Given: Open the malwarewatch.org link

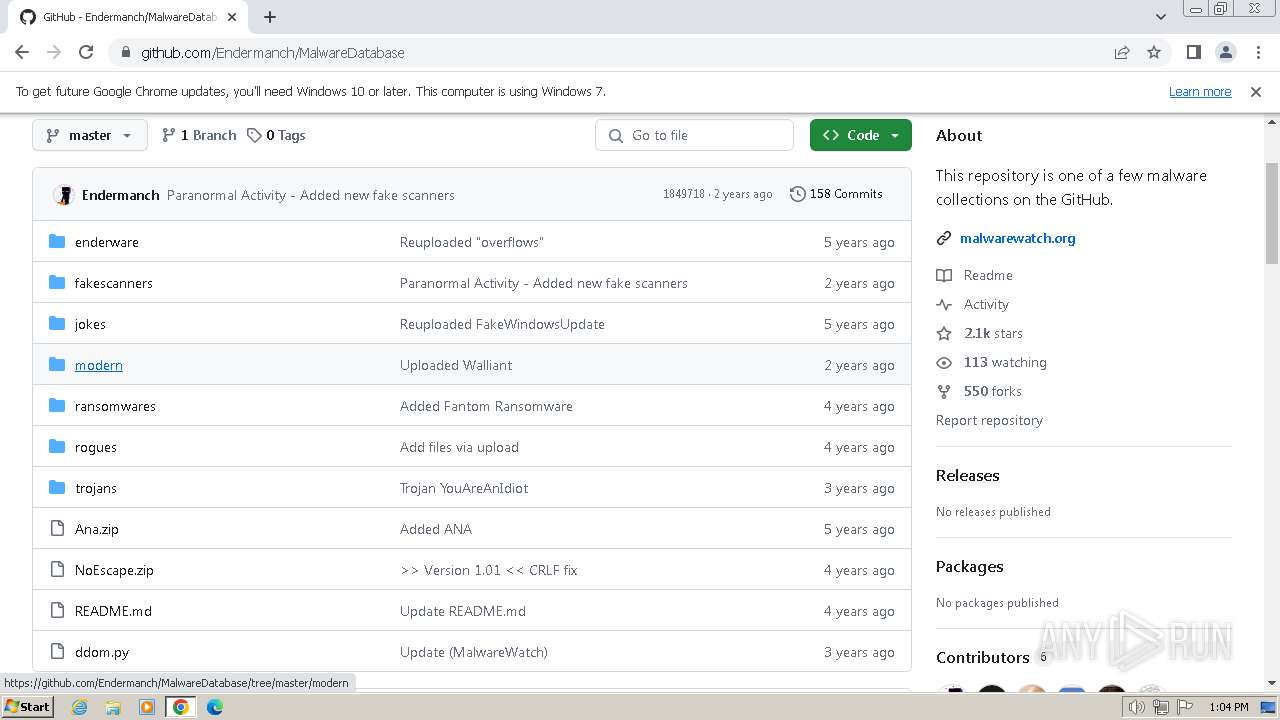Looking at the screenshot, I should pyautogui.click(x=1017, y=238).
